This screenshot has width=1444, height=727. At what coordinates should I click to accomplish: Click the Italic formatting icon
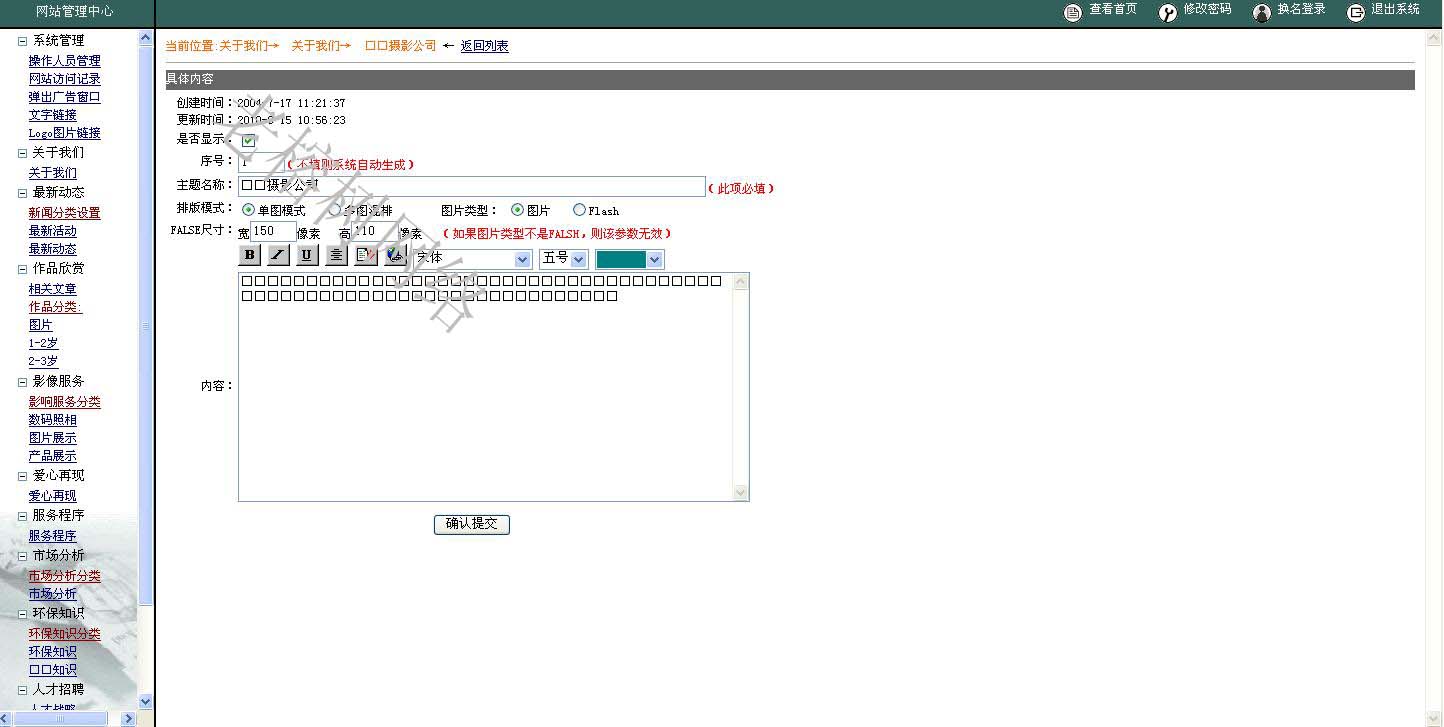(x=279, y=255)
